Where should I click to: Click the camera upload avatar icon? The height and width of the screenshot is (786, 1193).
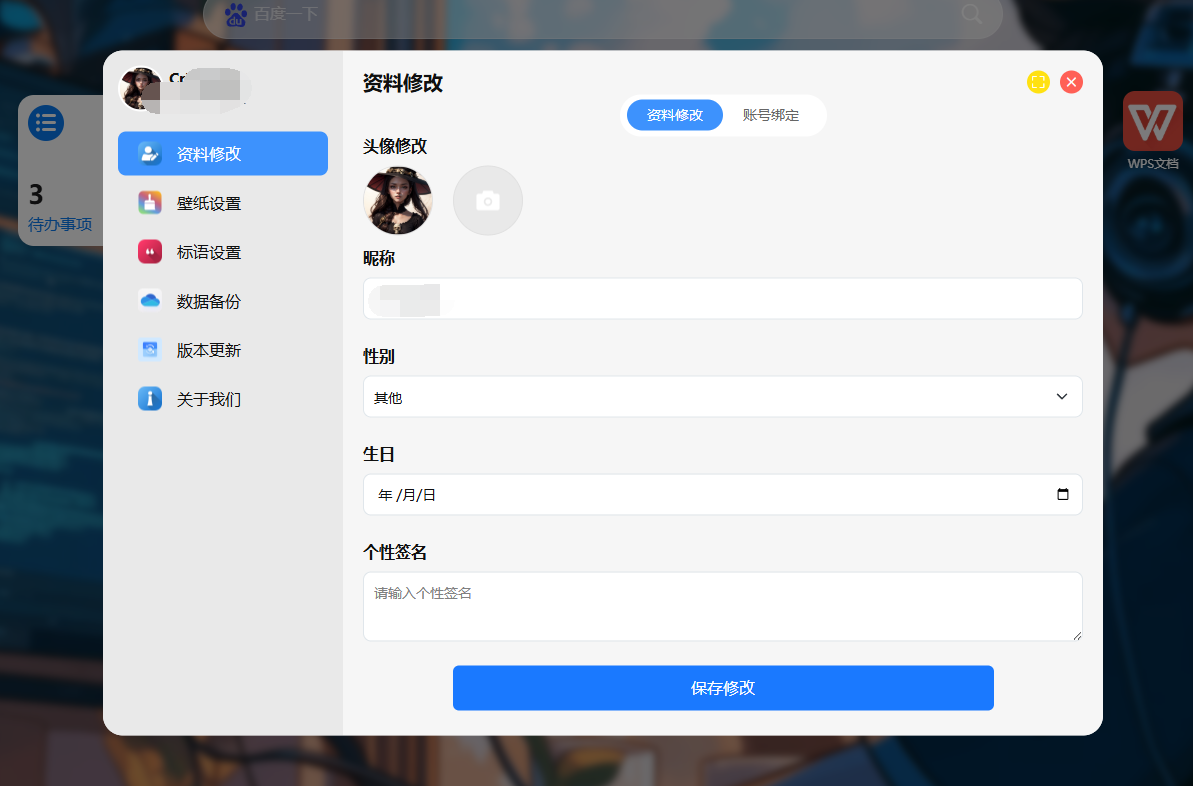click(x=488, y=201)
